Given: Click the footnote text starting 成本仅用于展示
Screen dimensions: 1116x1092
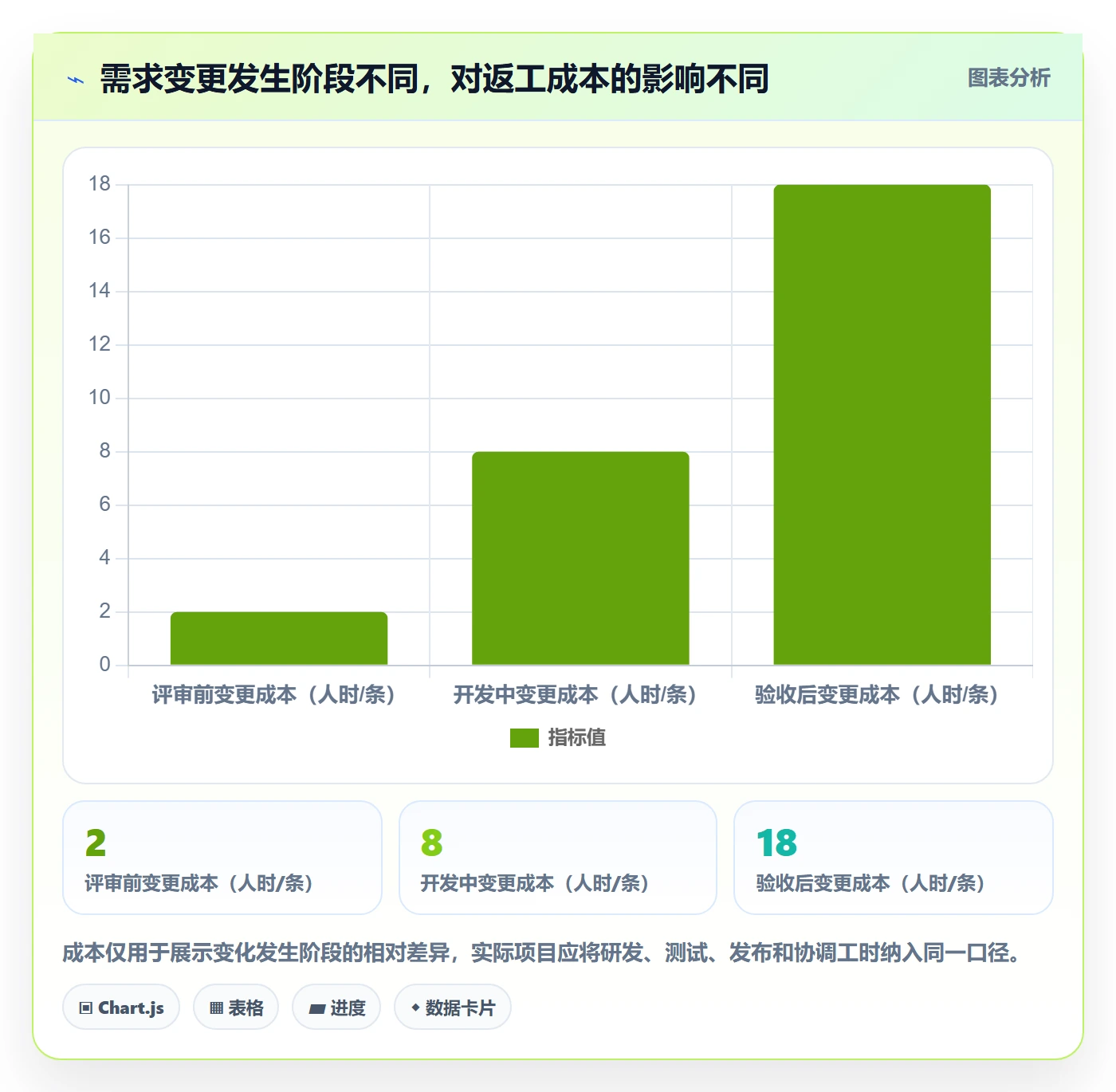Looking at the screenshot, I should click(x=542, y=953).
